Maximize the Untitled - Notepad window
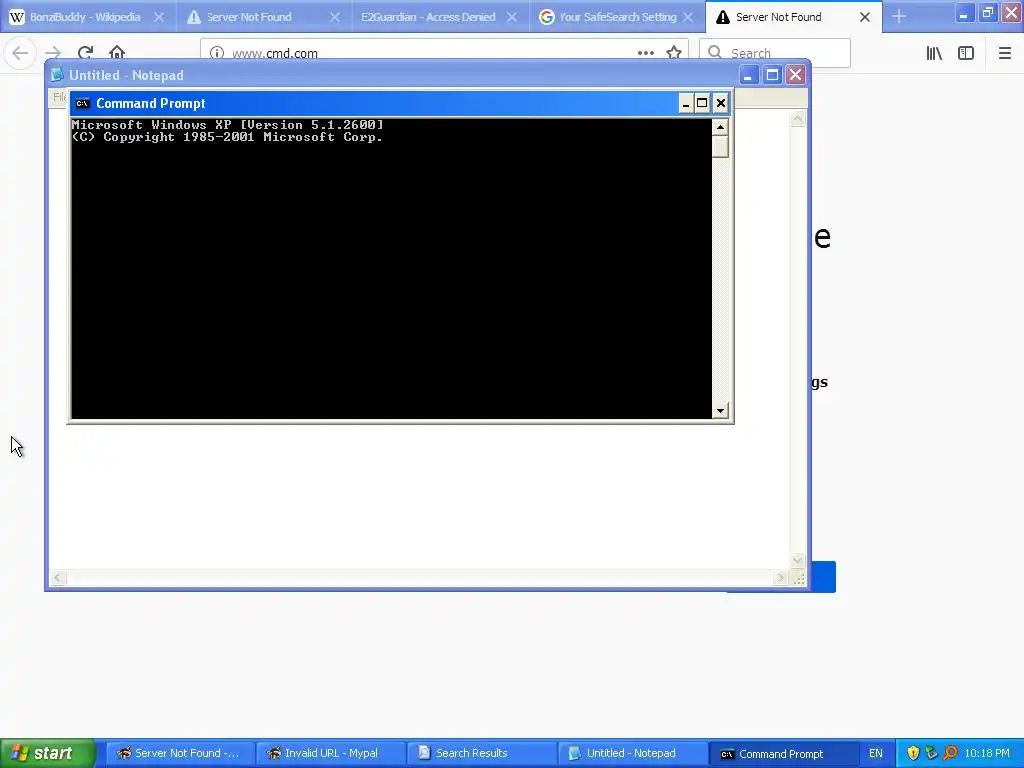 coord(772,75)
